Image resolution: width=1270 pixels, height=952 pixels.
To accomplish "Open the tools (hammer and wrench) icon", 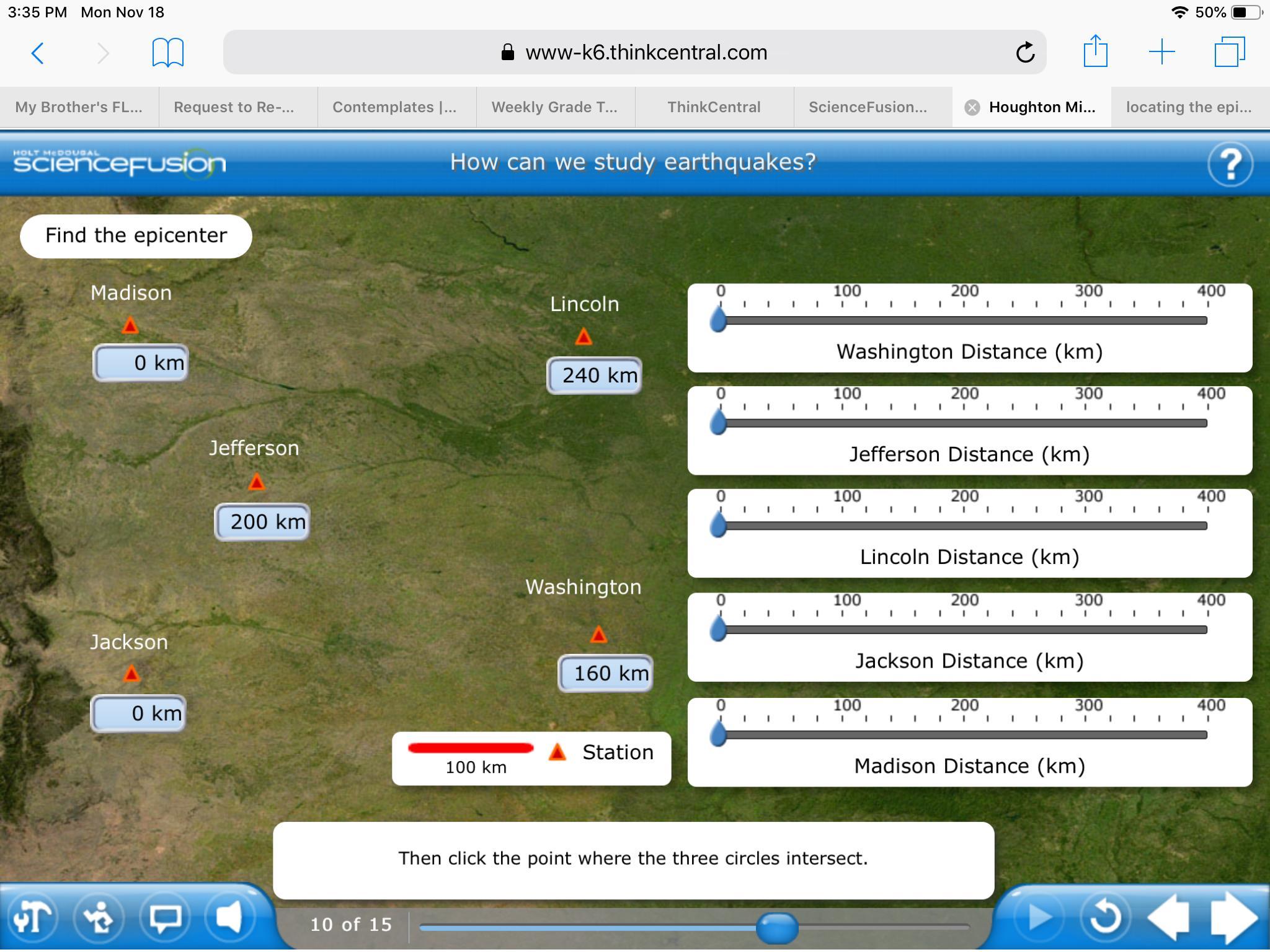I will pyautogui.click(x=32, y=918).
